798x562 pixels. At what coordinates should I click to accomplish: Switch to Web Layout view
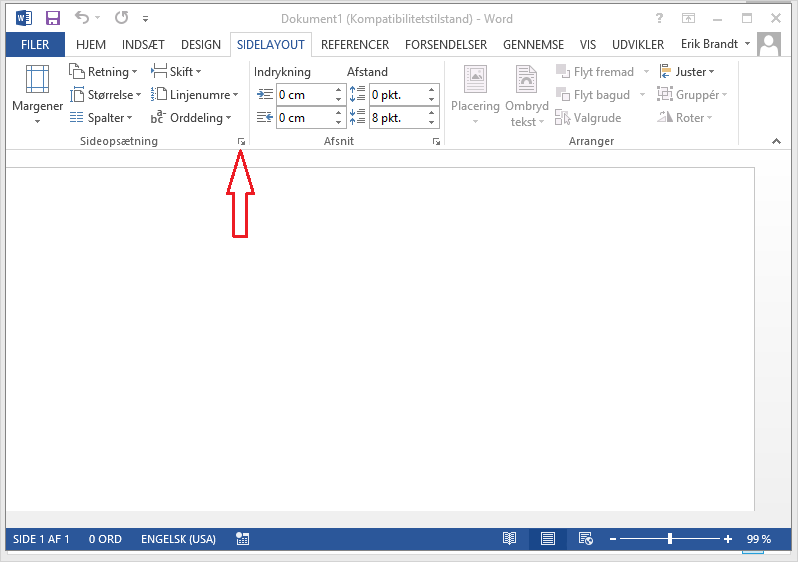(586, 539)
